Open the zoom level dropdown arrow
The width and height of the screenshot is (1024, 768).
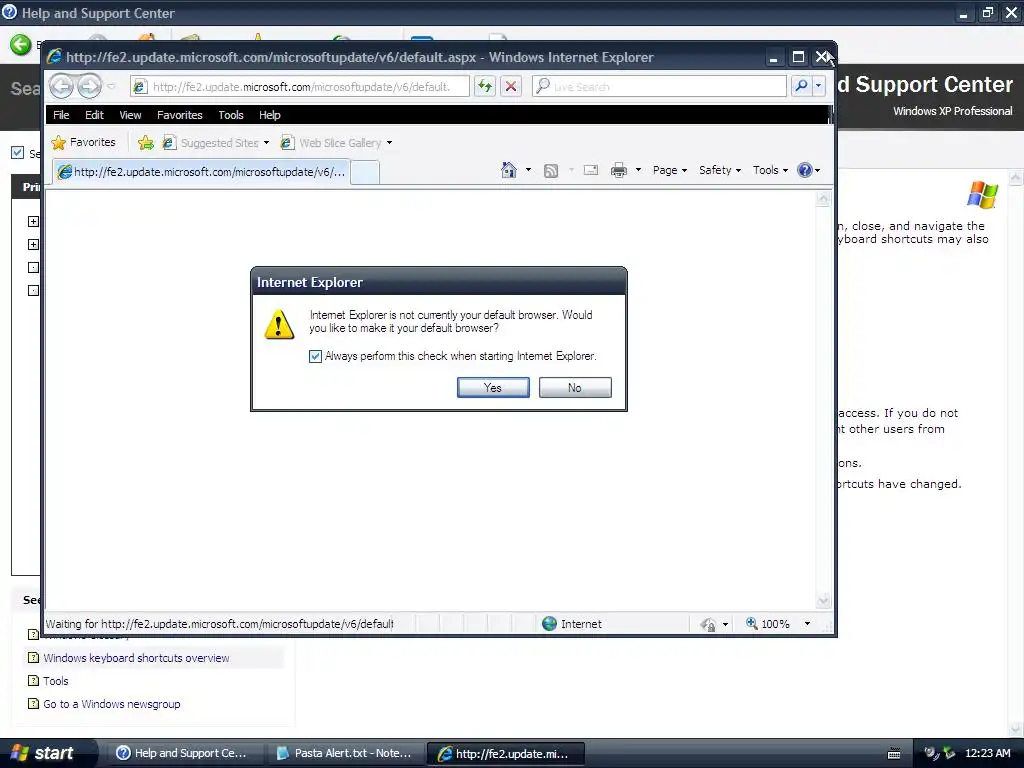[807, 624]
